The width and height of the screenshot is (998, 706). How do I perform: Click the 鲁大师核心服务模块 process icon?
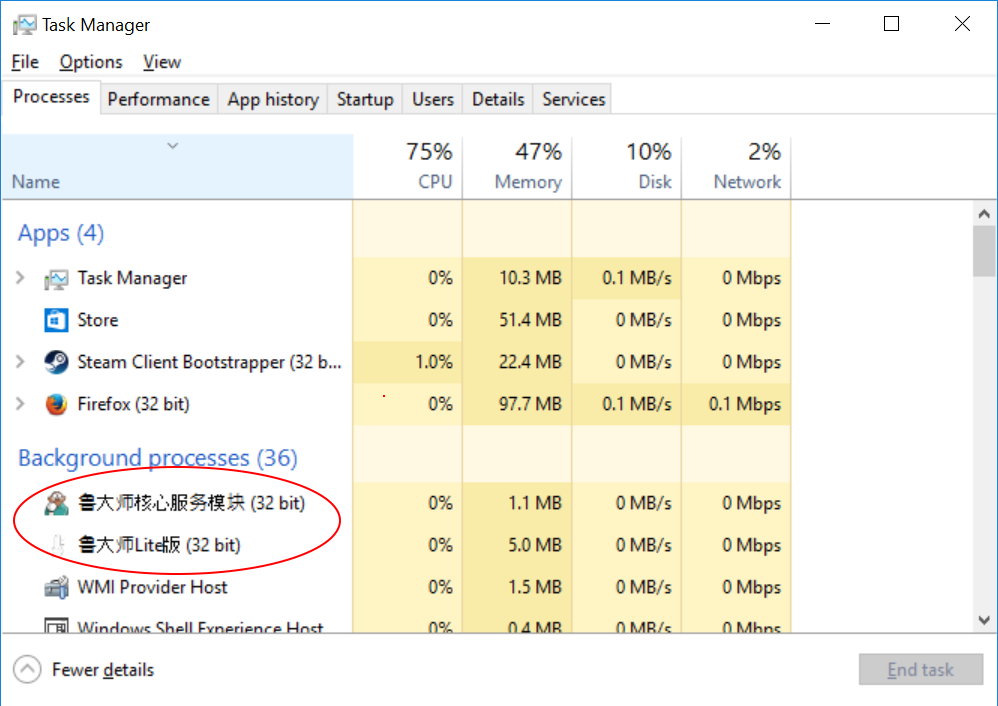[56, 503]
